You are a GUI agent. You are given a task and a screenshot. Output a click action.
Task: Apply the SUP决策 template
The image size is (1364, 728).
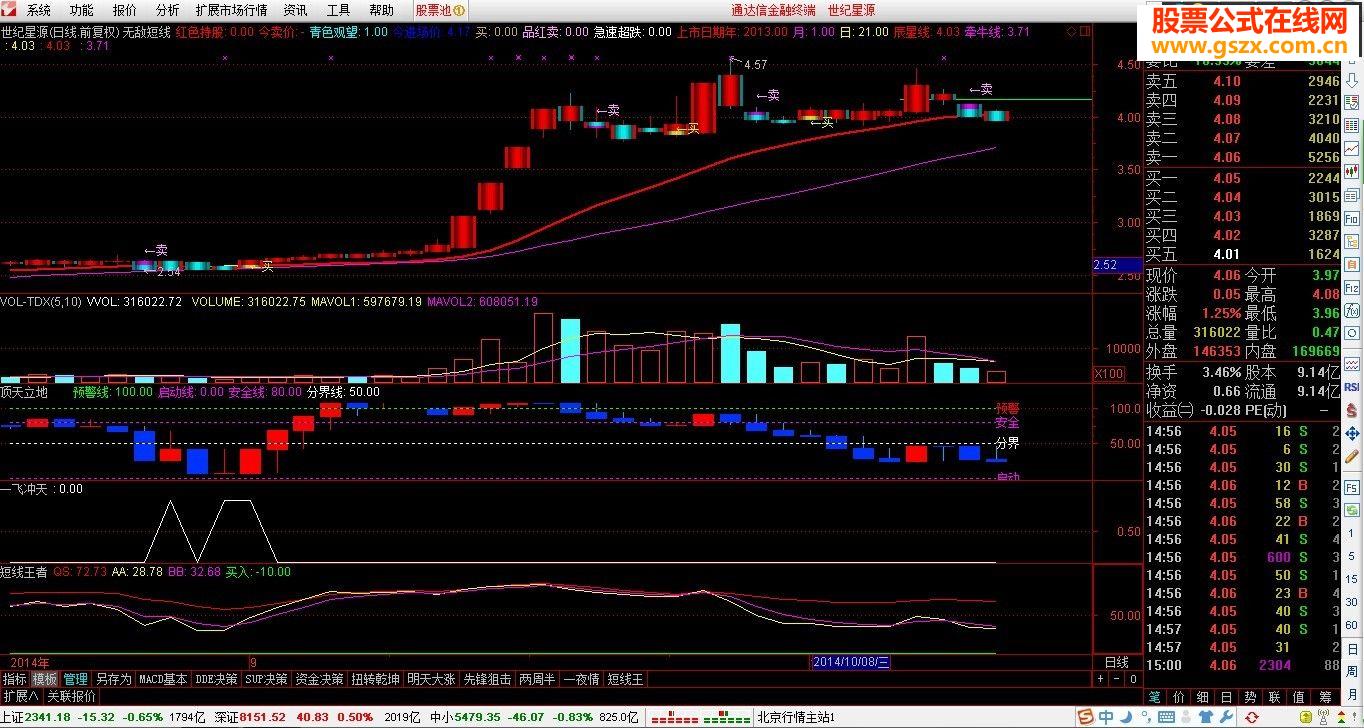[x=266, y=679]
